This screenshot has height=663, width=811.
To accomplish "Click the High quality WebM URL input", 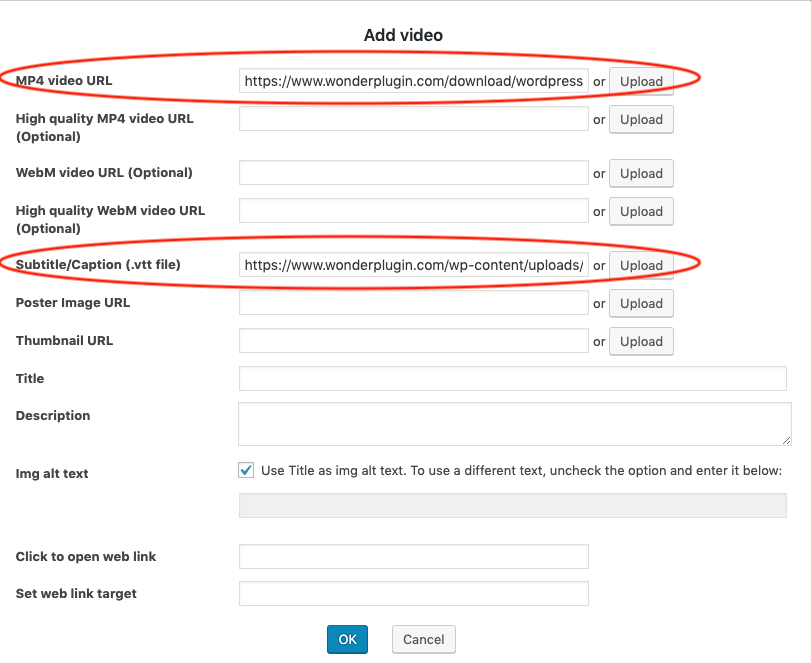I will coord(413,211).
